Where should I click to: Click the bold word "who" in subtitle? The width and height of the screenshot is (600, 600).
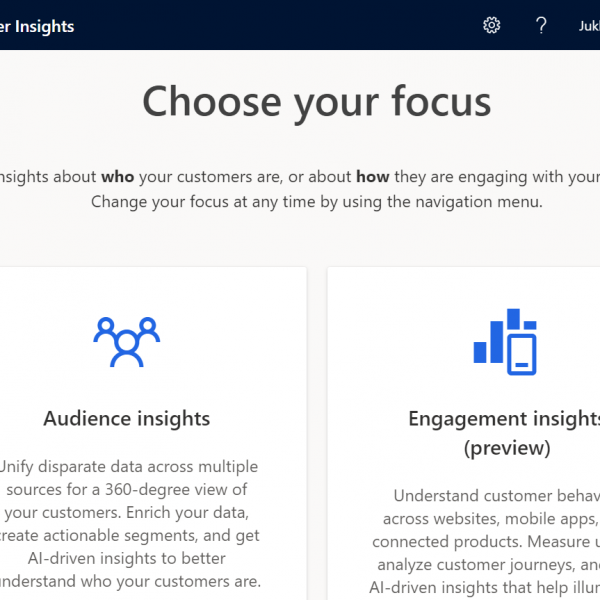pyautogui.click(x=117, y=177)
